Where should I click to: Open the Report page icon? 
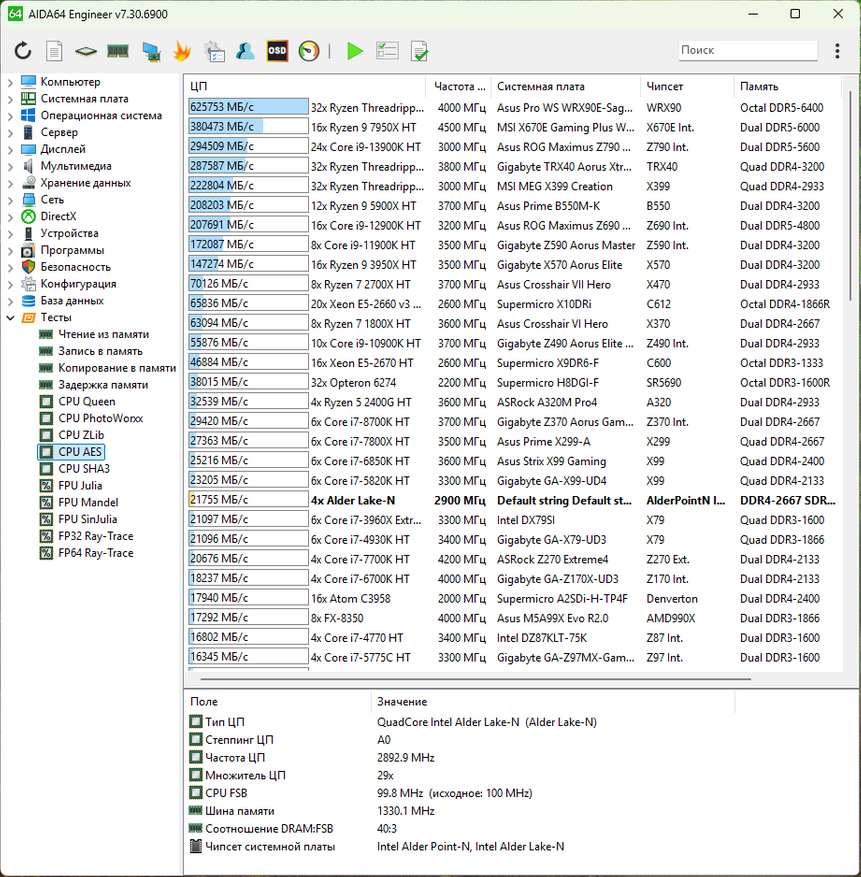coord(54,51)
